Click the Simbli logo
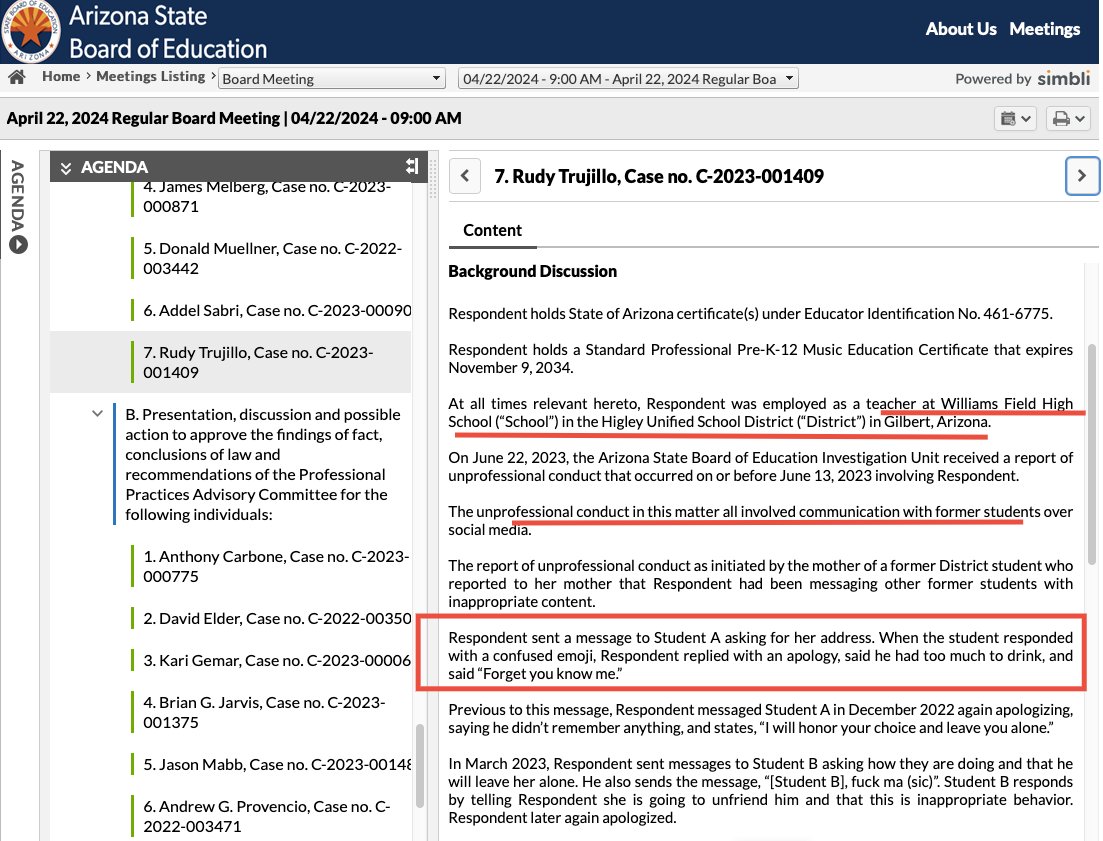Screen dimensions: 1103x841 1064,78
